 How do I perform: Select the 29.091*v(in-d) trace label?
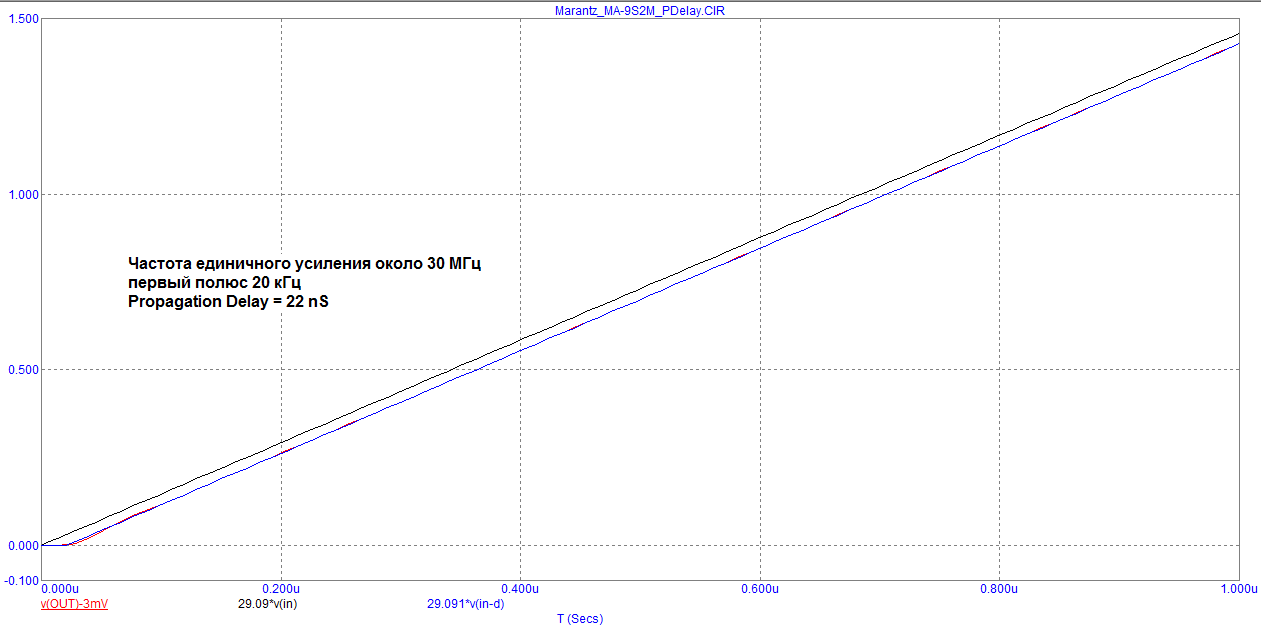(468, 604)
